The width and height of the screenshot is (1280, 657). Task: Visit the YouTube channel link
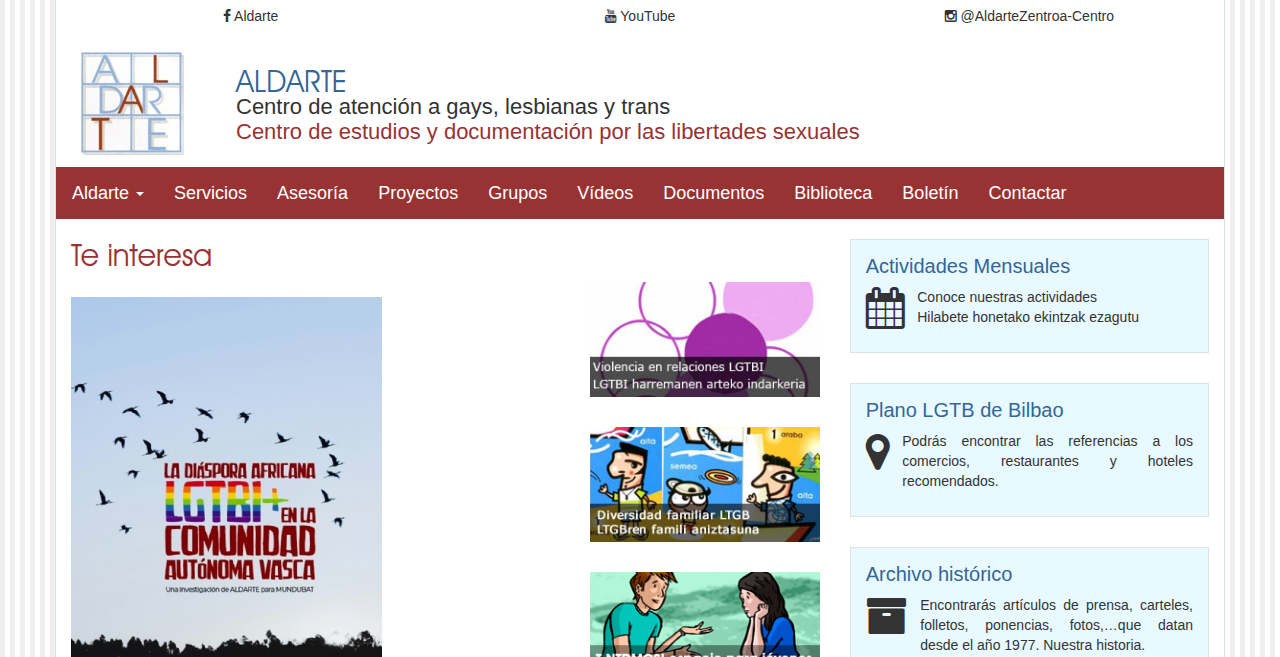point(640,16)
